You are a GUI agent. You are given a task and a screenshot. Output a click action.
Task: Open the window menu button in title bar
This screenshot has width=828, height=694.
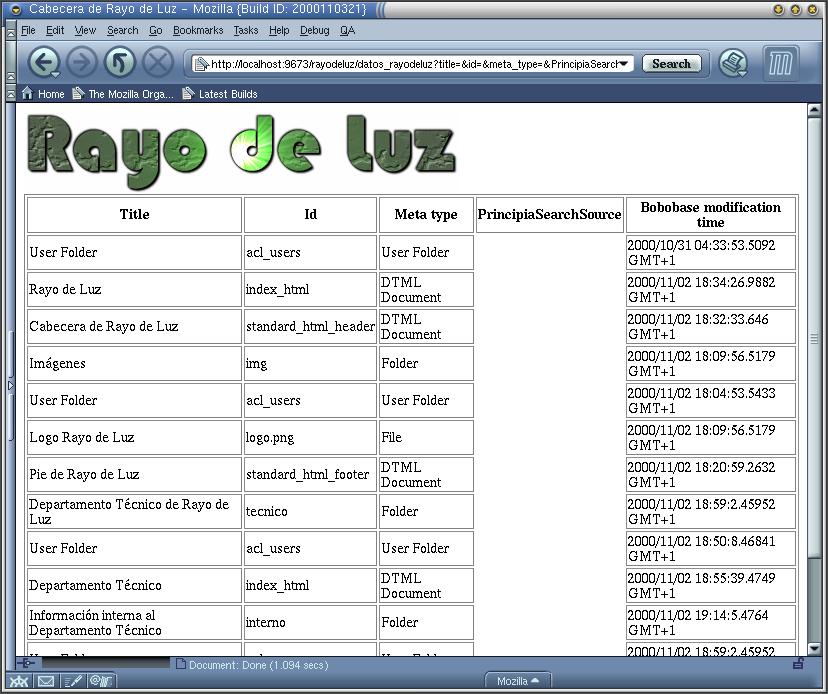tap(16, 10)
